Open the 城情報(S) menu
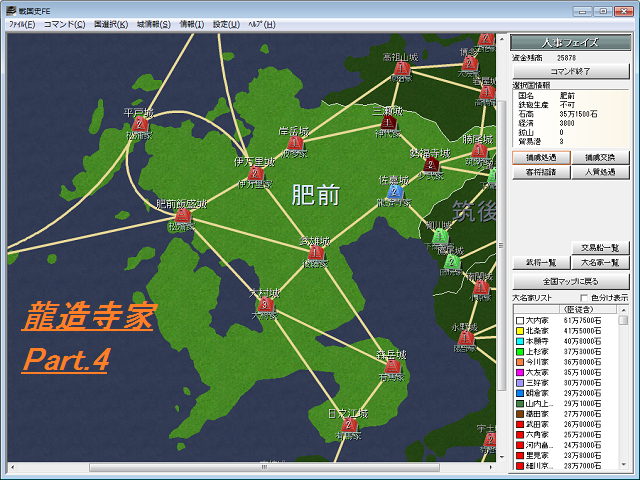 pyautogui.click(x=153, y=24)
